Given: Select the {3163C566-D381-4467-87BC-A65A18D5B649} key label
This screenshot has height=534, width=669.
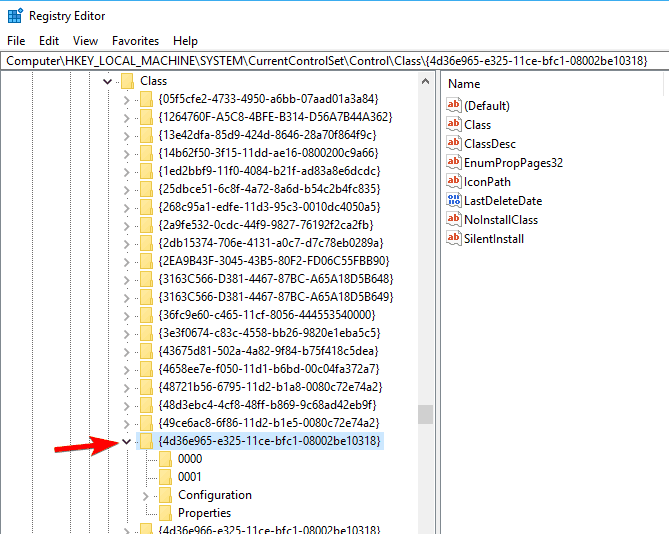Looking at the screenshot, I should pyautogui.click(x=276, y=296).
